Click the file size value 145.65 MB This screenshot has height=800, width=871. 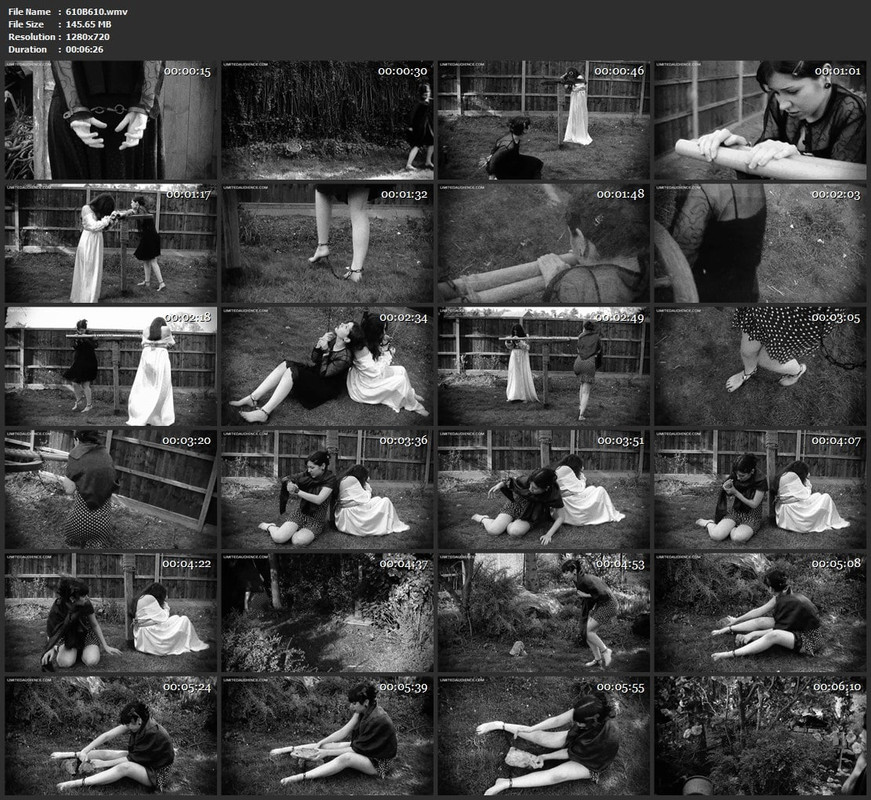tap(88, 24)
